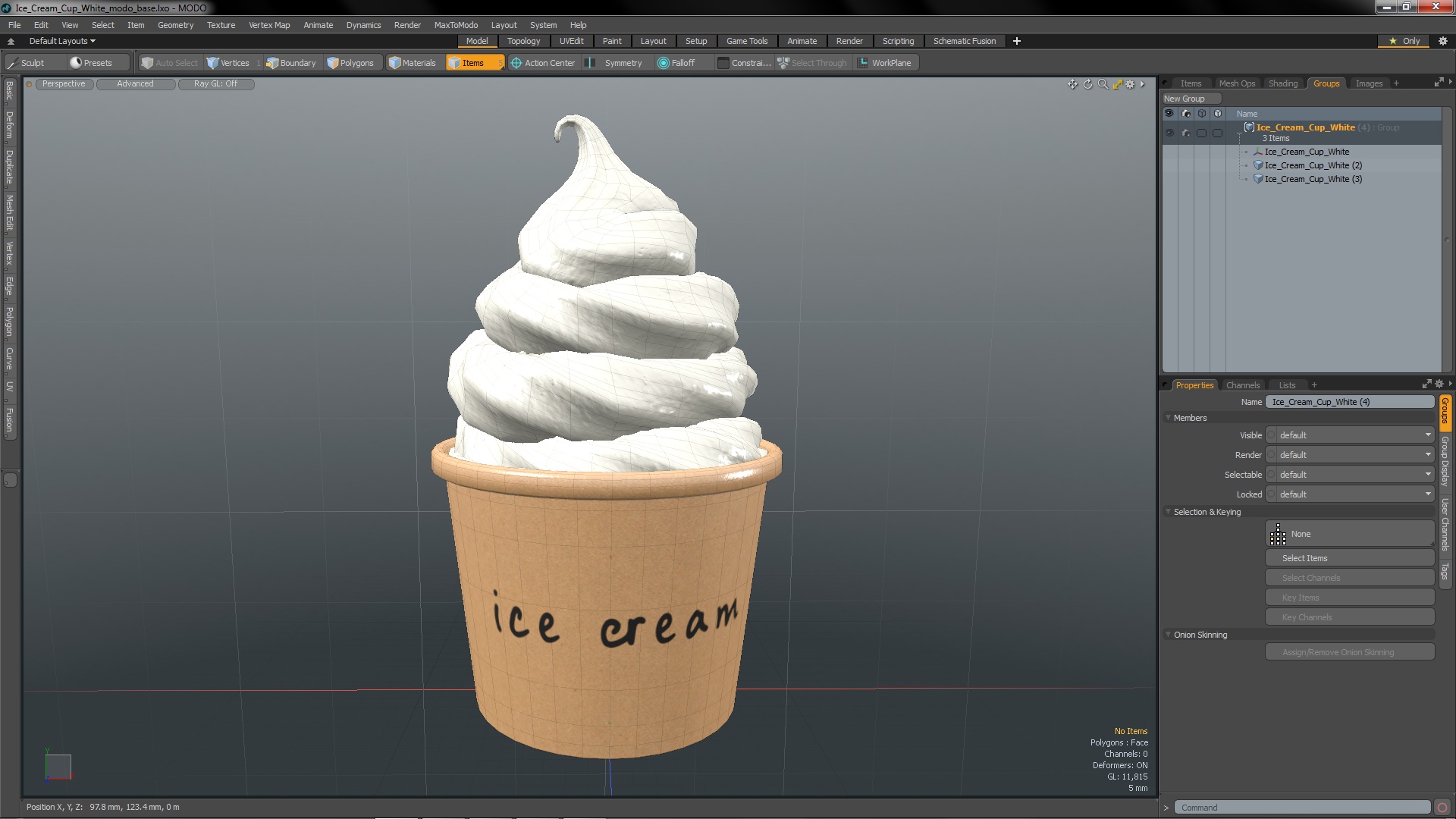Open the Visible members dropdown
This screenshot has width=1456, height=819.
click(1356, 435)
